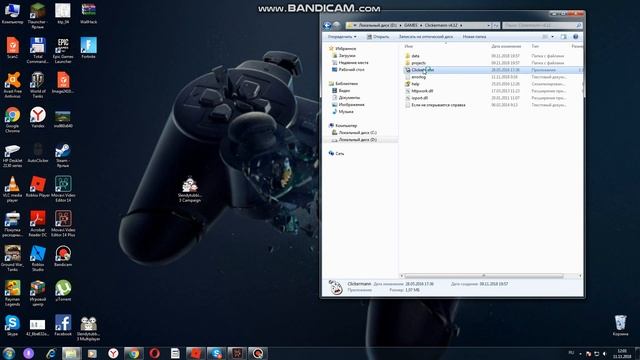Sort by the Дата изменения column header
The image size is (640, 360).
click(506, 47)
